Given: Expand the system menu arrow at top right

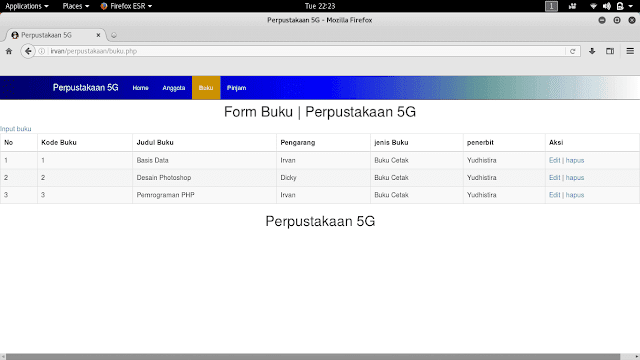Looking at the screenshot, I should pos(631,6).
